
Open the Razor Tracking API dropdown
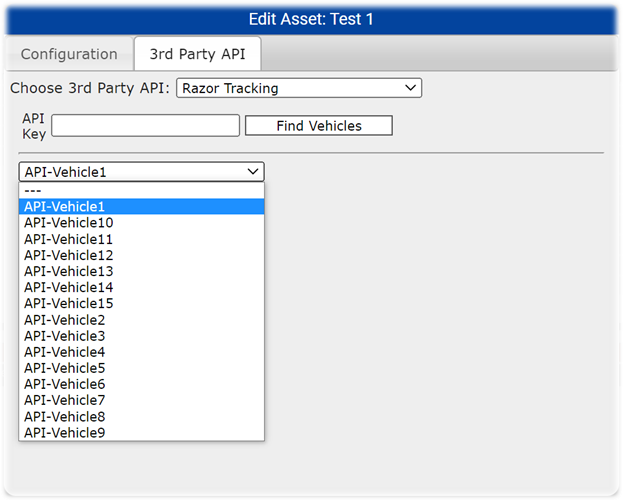click(299, 88)
